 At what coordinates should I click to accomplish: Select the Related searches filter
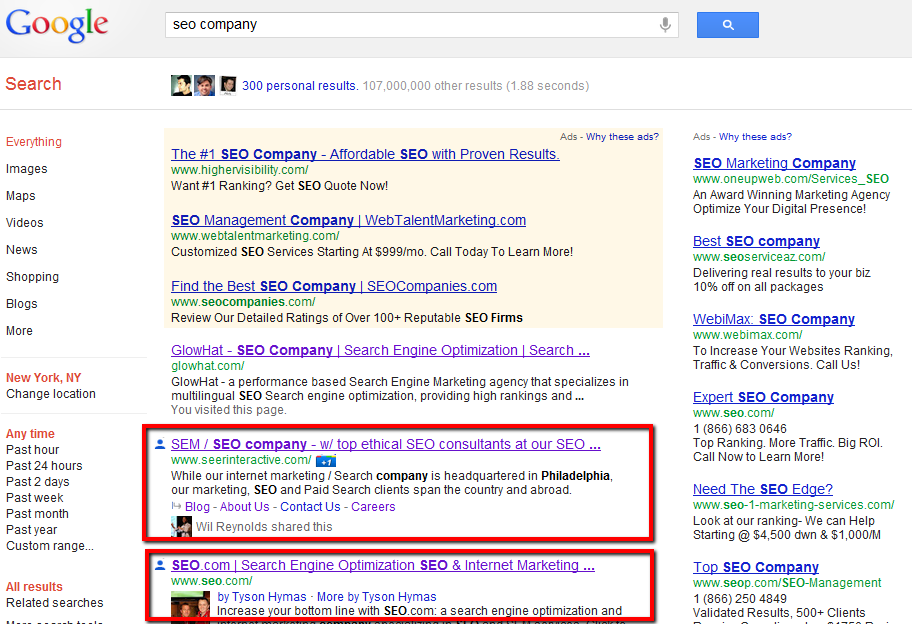(x=55, y=602)
